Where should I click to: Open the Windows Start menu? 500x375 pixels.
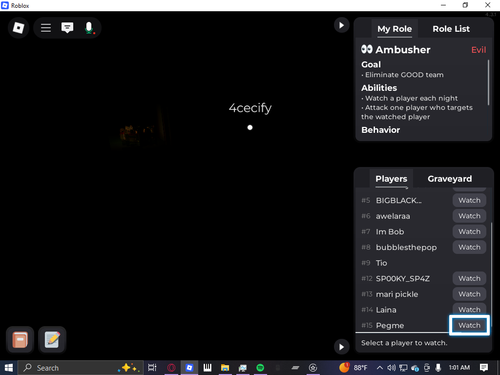[9, 368]
